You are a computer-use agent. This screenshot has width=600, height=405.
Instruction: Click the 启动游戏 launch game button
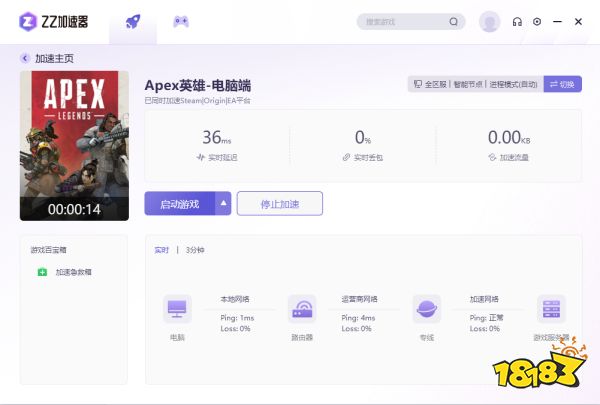(179, 204)
